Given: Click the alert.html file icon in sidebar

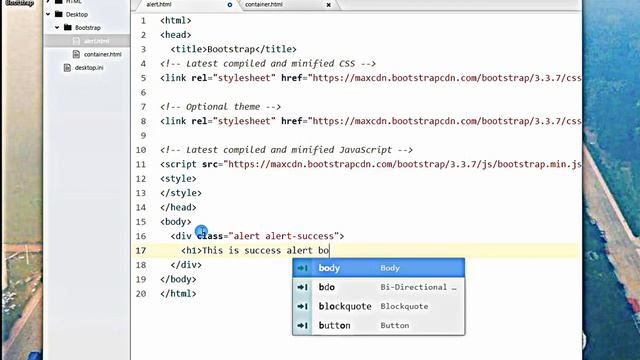Looking at the screenshot, I should pyautogui.click(x=76, y=41).
